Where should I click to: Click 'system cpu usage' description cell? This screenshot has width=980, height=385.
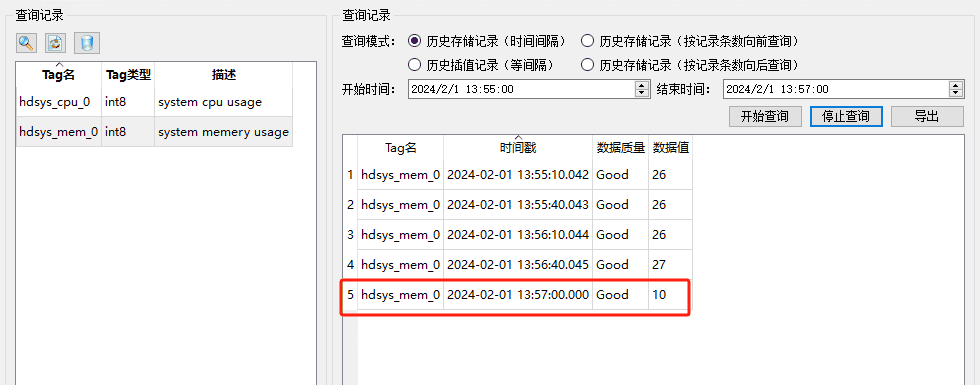click(224, 102)
